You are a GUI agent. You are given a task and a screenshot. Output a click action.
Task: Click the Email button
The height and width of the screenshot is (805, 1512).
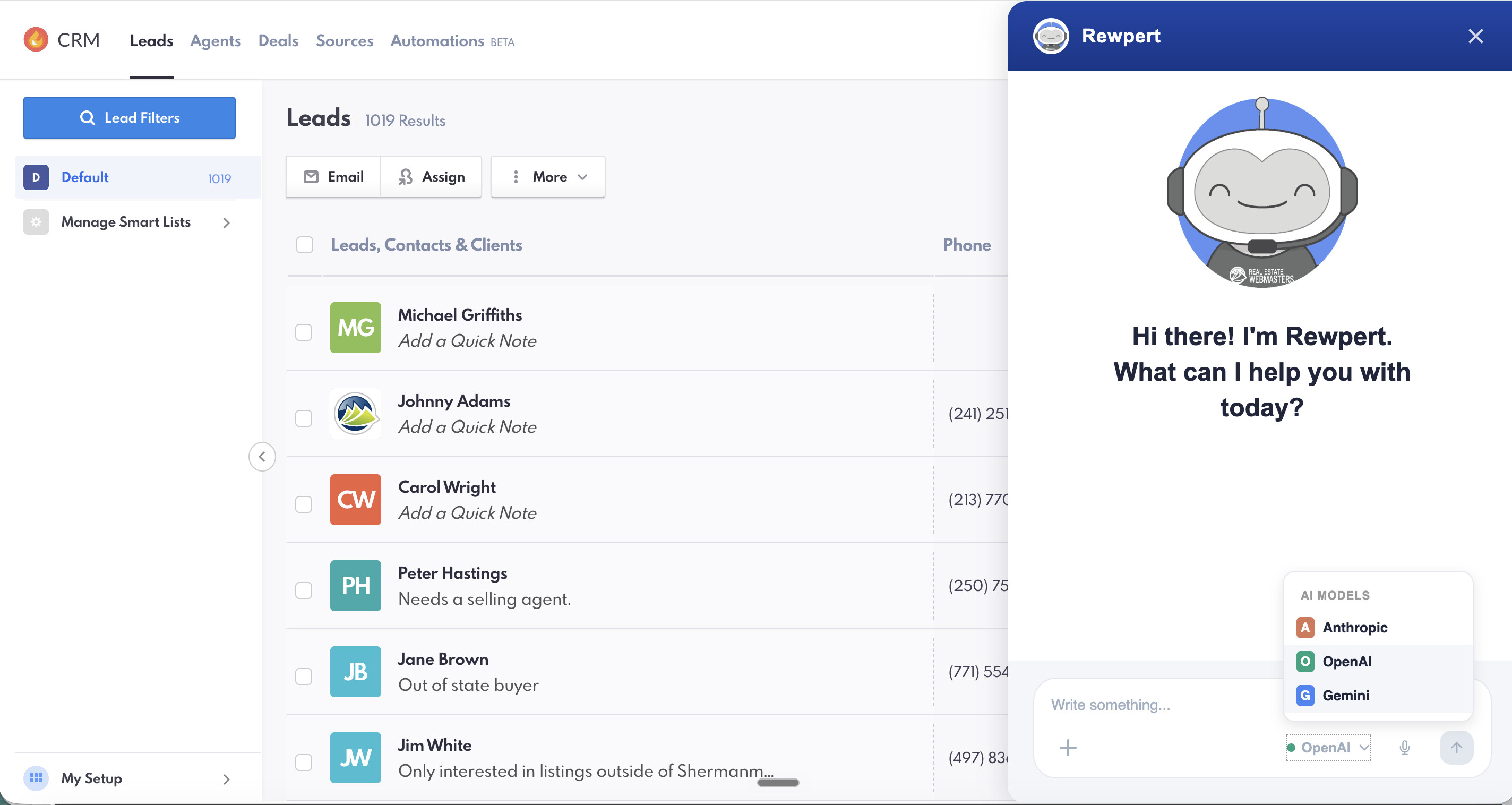(x=333, y=177)
